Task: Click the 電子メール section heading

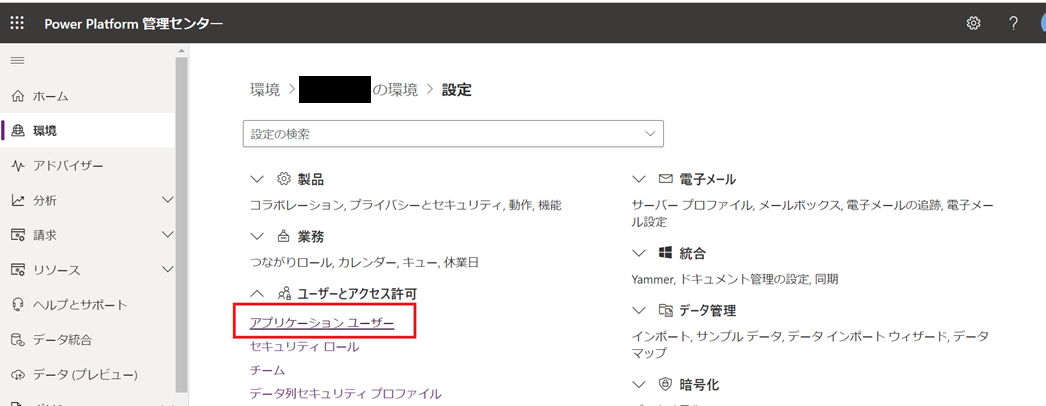Action: pos(707,179)
